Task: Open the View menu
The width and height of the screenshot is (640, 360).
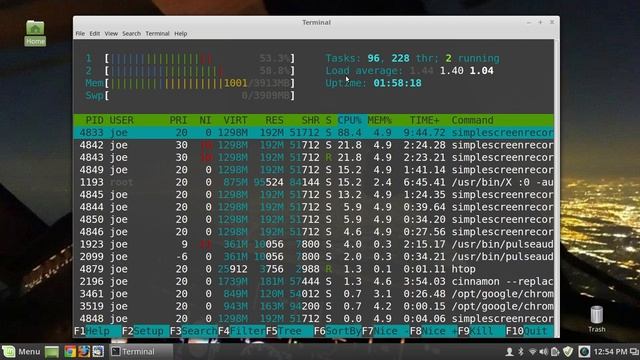Action: click(111, 33)
